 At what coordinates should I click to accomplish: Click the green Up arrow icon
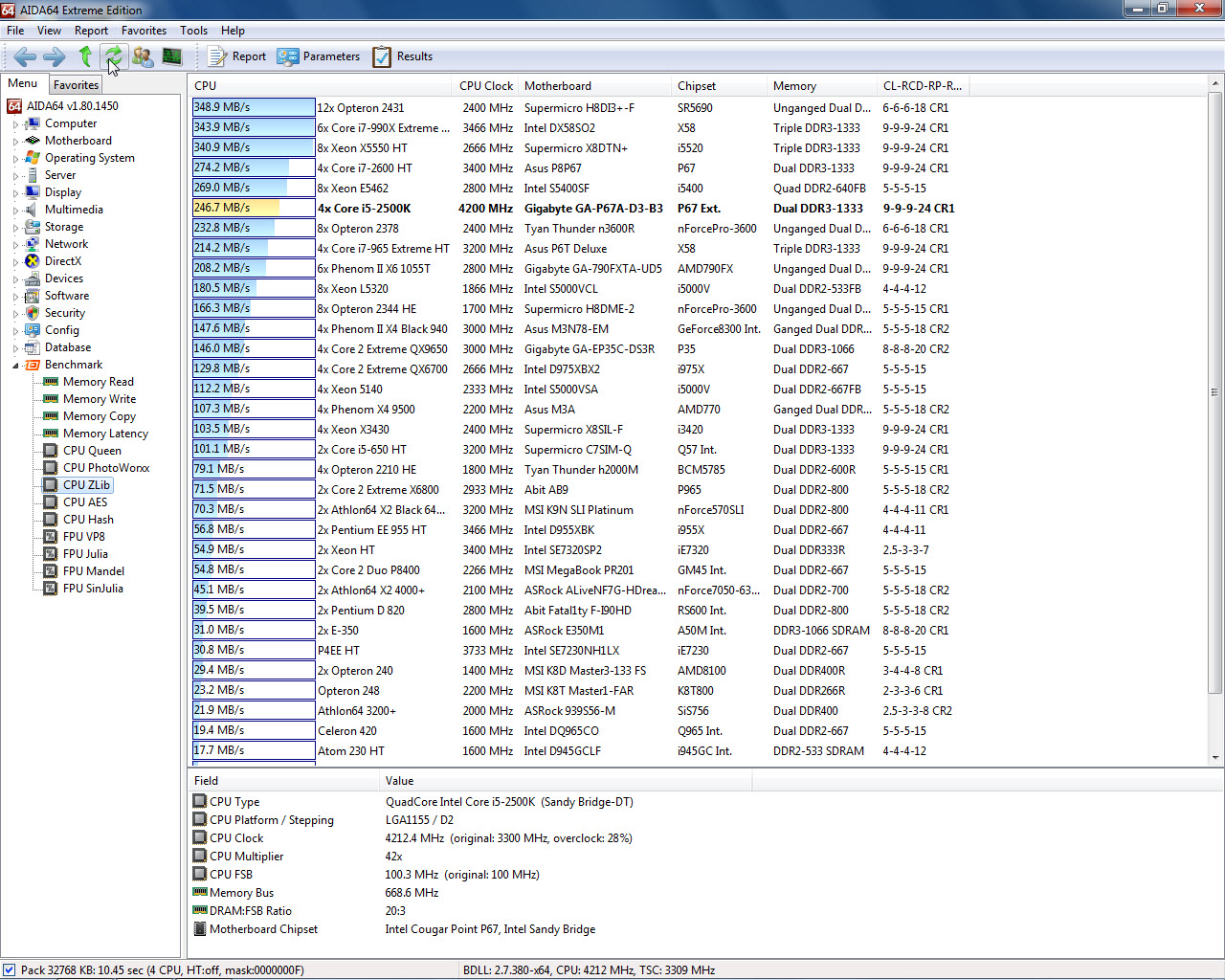pos(85,56)
